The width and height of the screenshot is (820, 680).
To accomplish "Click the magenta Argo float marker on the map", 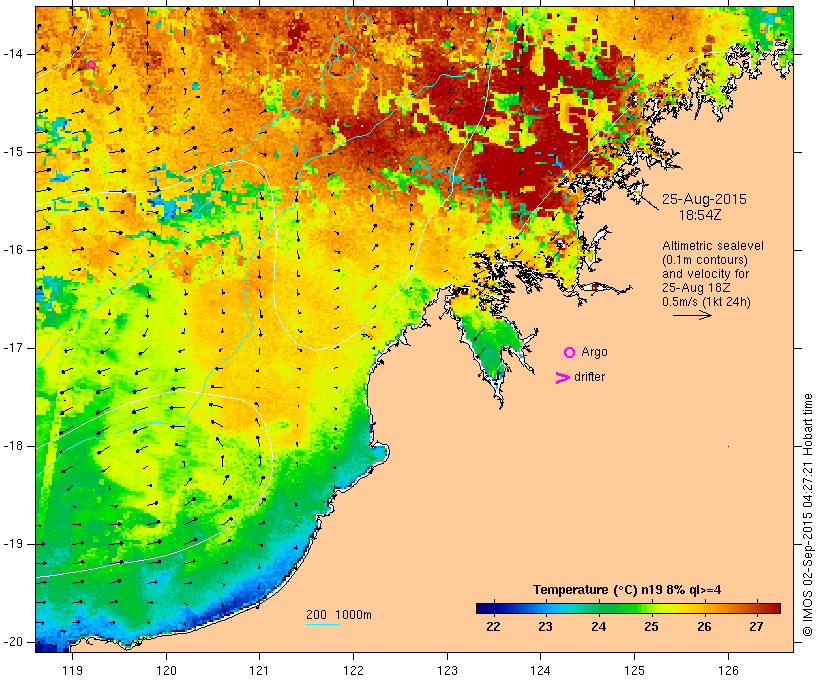I will click(x=92, y=65).
